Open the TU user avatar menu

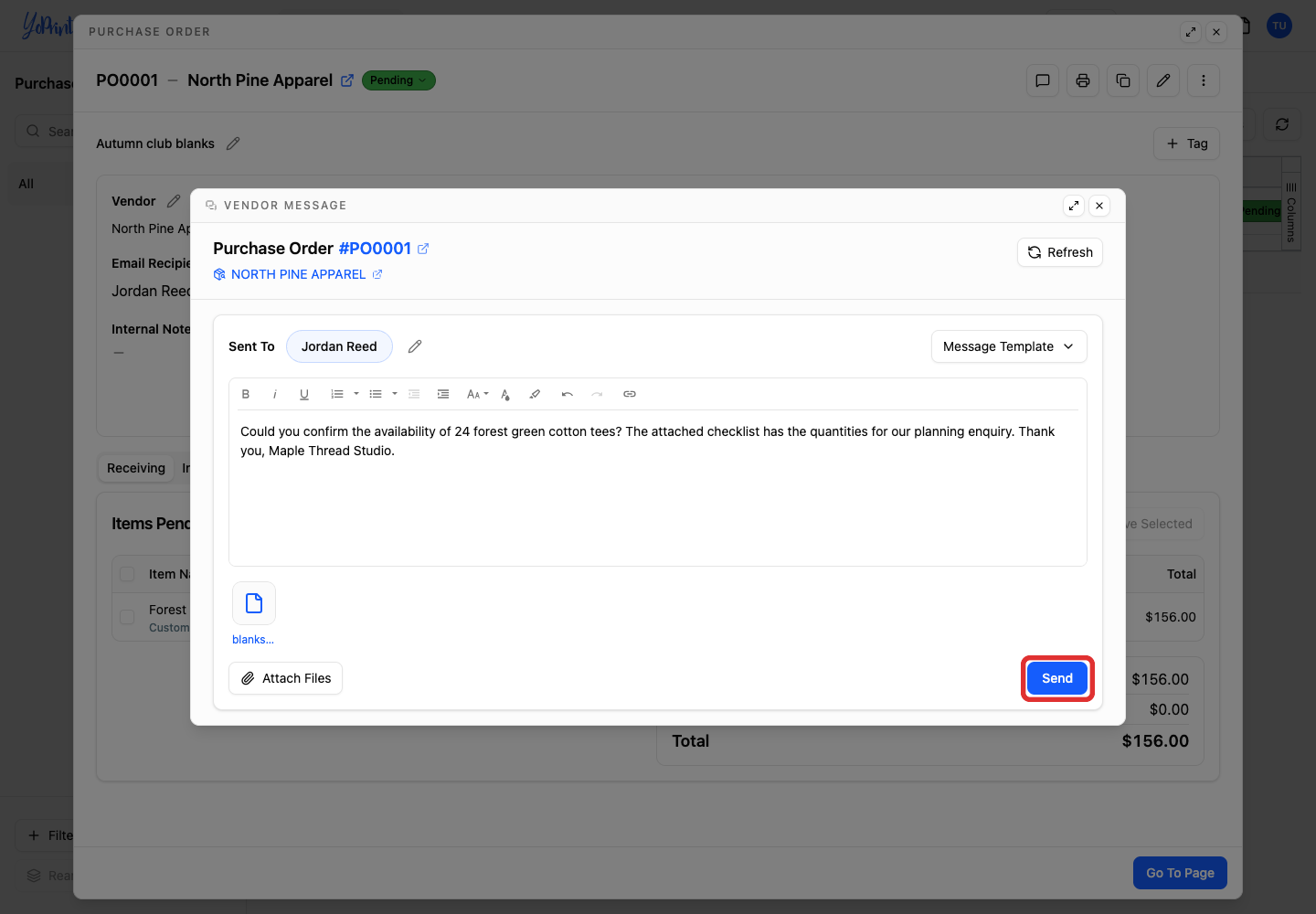point(1279,26)
